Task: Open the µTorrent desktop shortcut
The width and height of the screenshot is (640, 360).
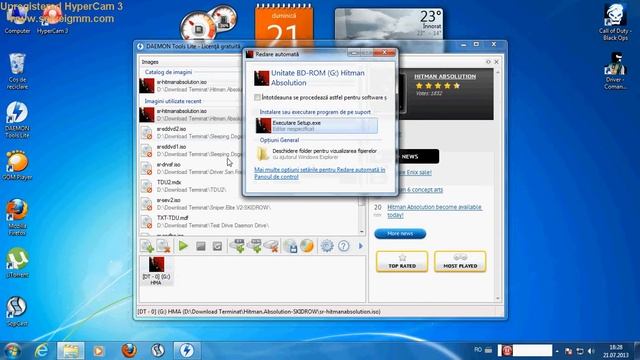Action: [x=17, y=262]
